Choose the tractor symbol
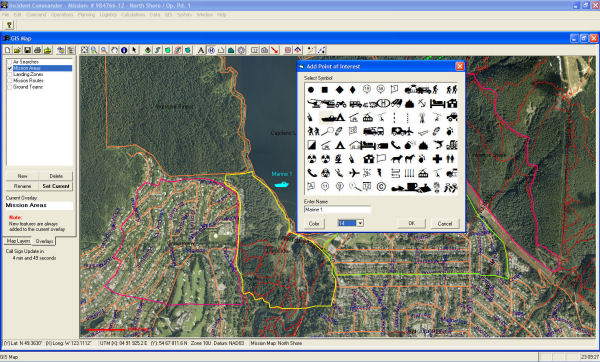The width and height of the screenshot is (600, 362). [452, 117]
